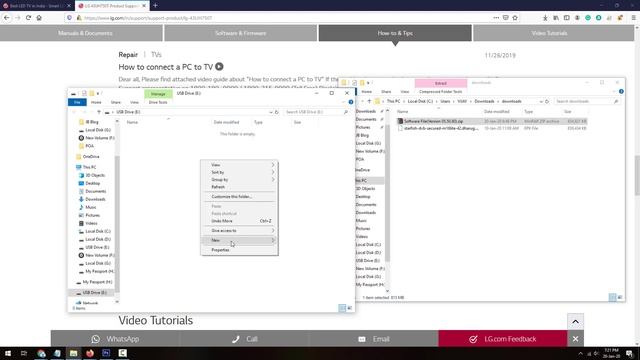Open the File tab in the USB Drive window
This screenshot has height=360, width=640.
[77, 102]
